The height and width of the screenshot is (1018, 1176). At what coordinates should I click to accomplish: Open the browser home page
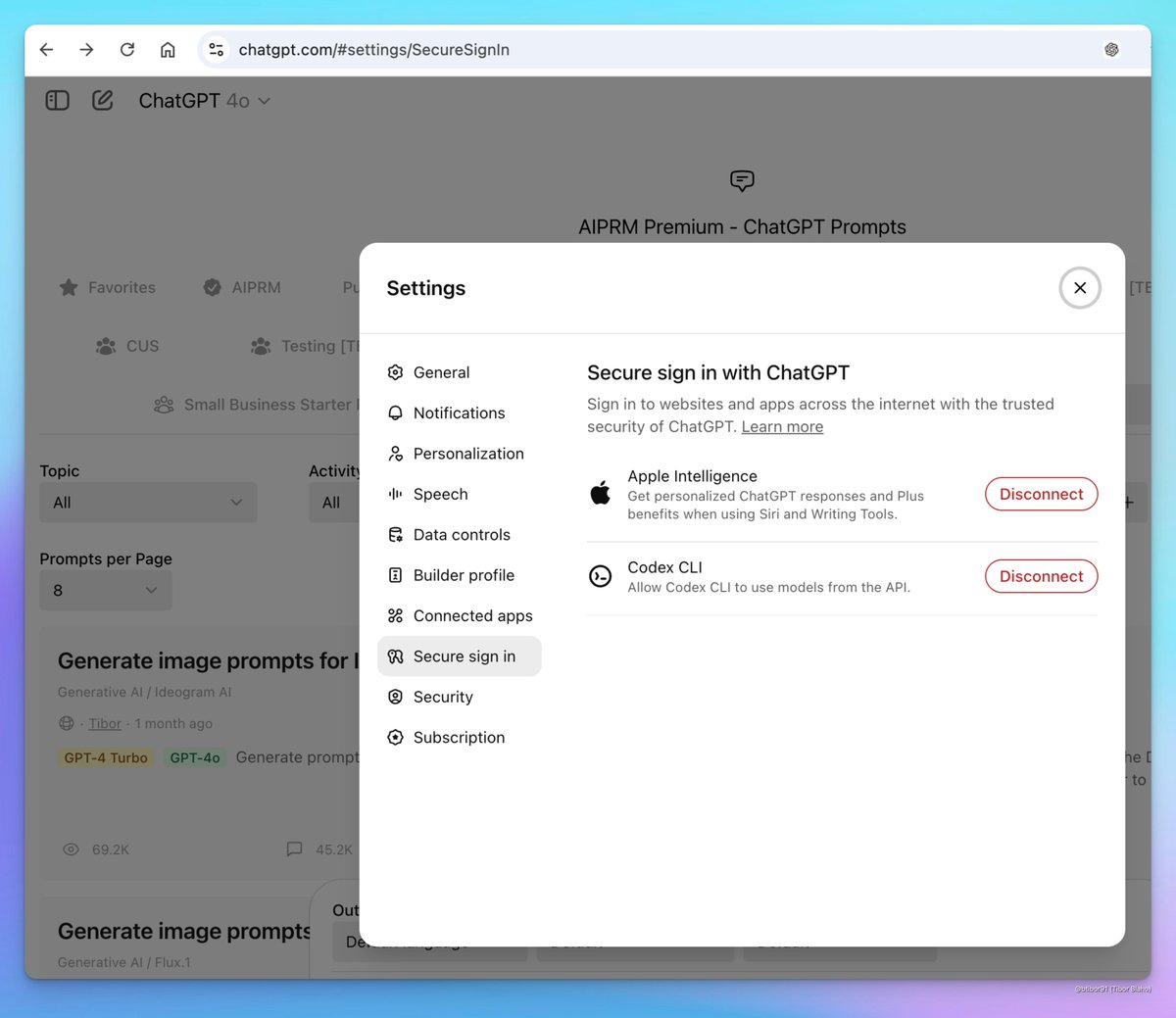point(168,50)
